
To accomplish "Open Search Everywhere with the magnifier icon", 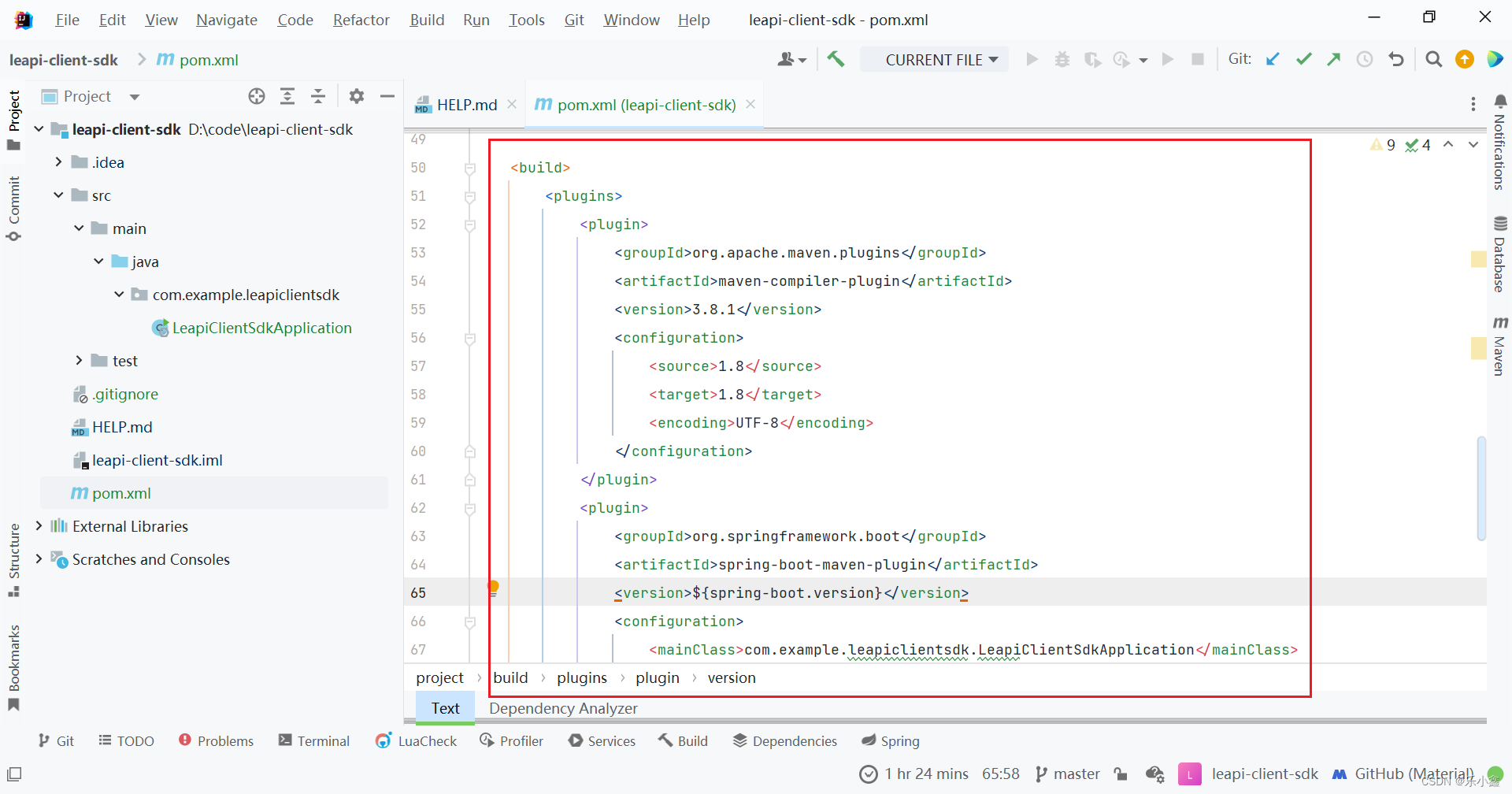I will pos(1433,59).
